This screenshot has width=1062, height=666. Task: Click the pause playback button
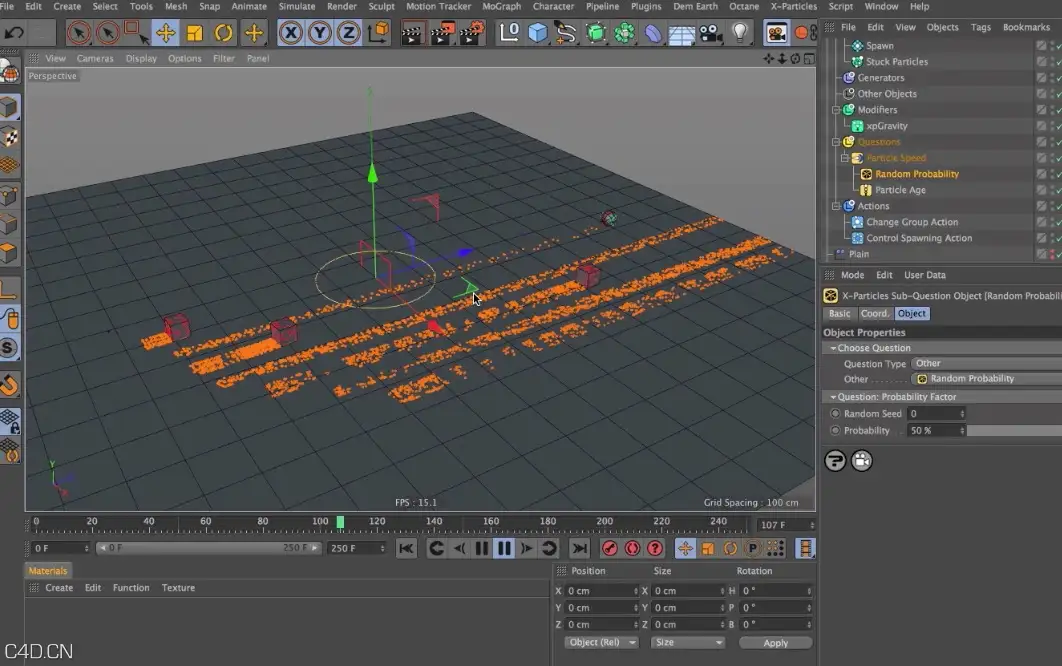tap(504, 548)
